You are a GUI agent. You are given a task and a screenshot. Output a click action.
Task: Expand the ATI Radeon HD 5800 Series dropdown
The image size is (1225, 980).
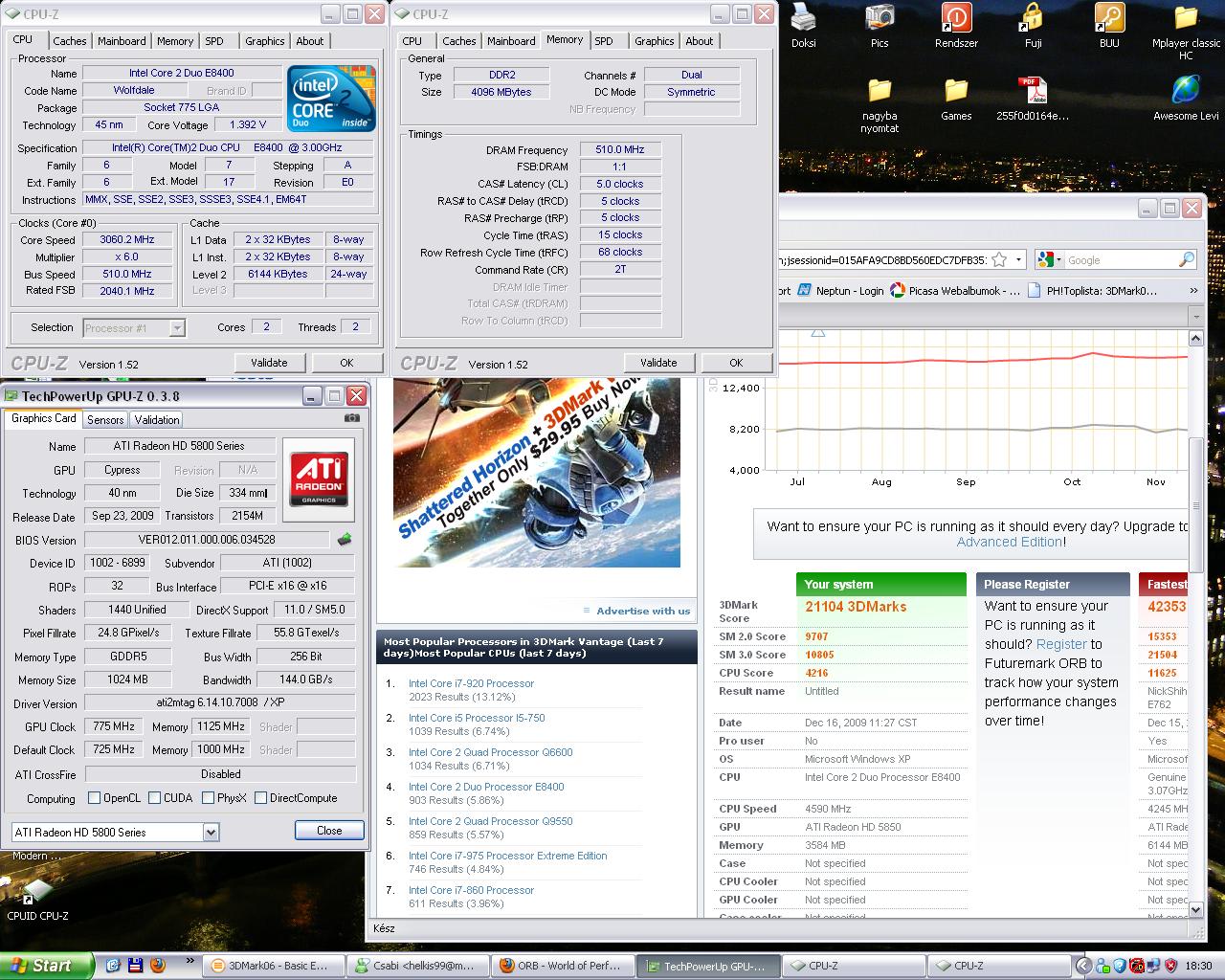(x=211, y=833)
